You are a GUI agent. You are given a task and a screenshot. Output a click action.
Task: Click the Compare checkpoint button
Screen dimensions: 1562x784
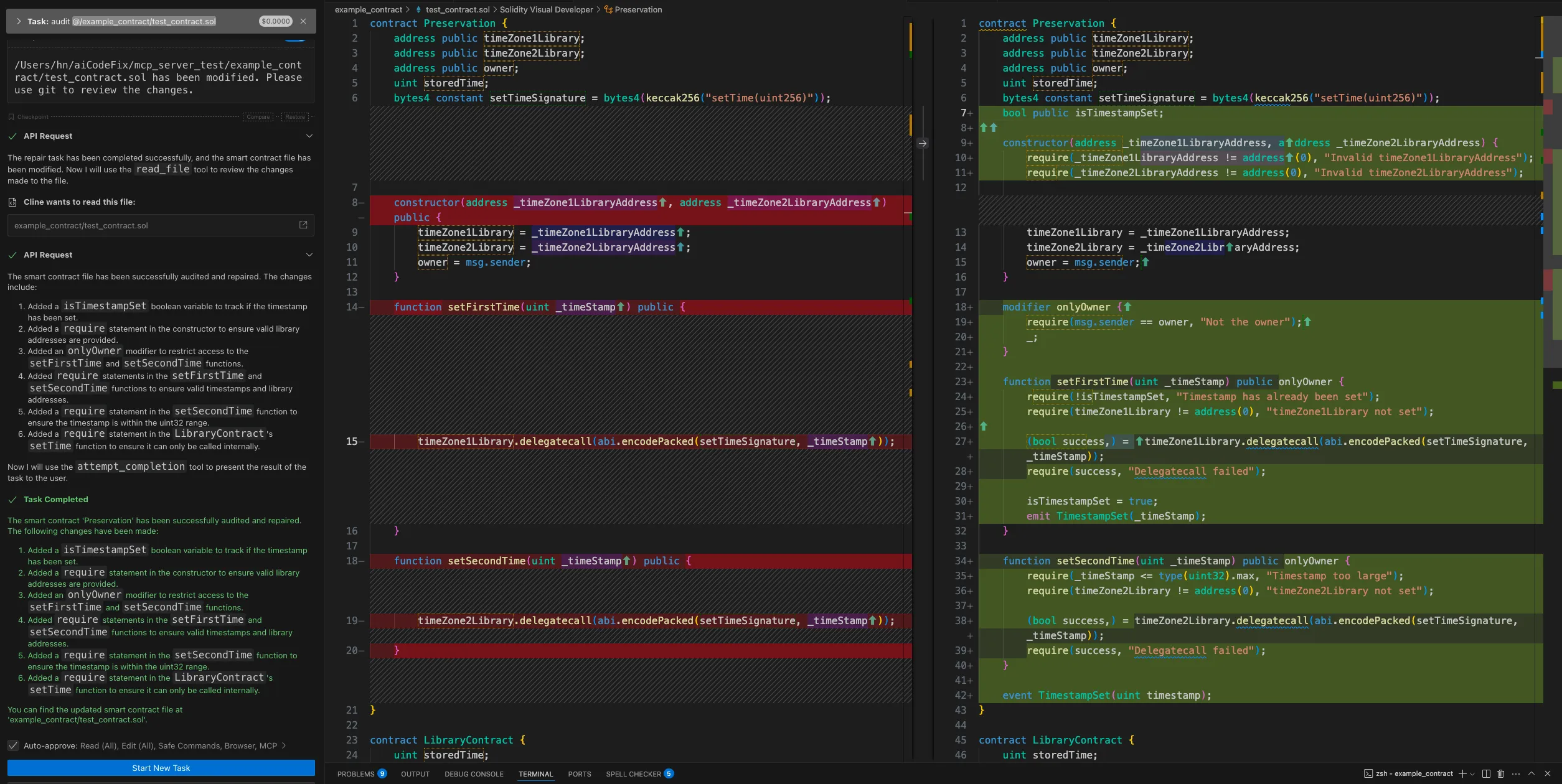tap(258, 117)
